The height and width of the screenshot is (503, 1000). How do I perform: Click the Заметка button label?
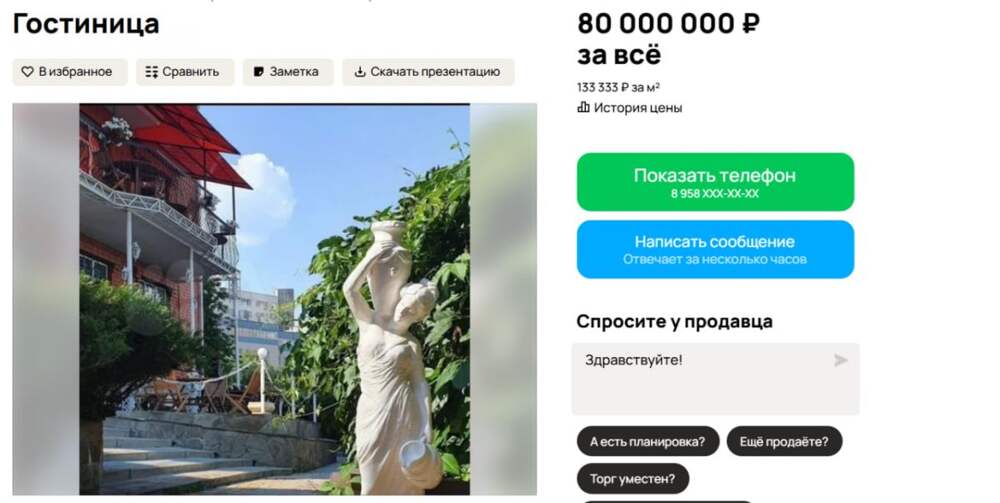(294, 72)
